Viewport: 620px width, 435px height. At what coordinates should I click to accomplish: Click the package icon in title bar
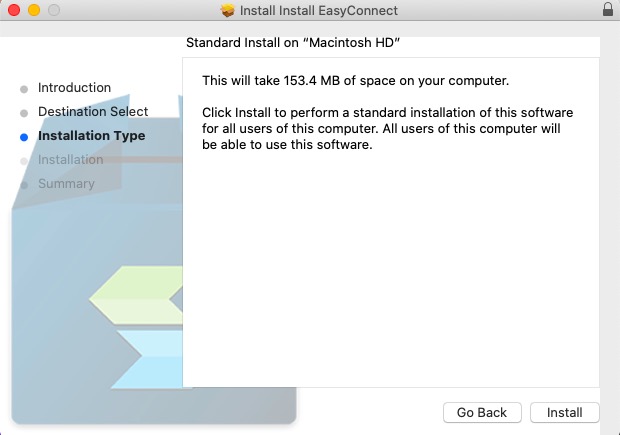point(227,10)
